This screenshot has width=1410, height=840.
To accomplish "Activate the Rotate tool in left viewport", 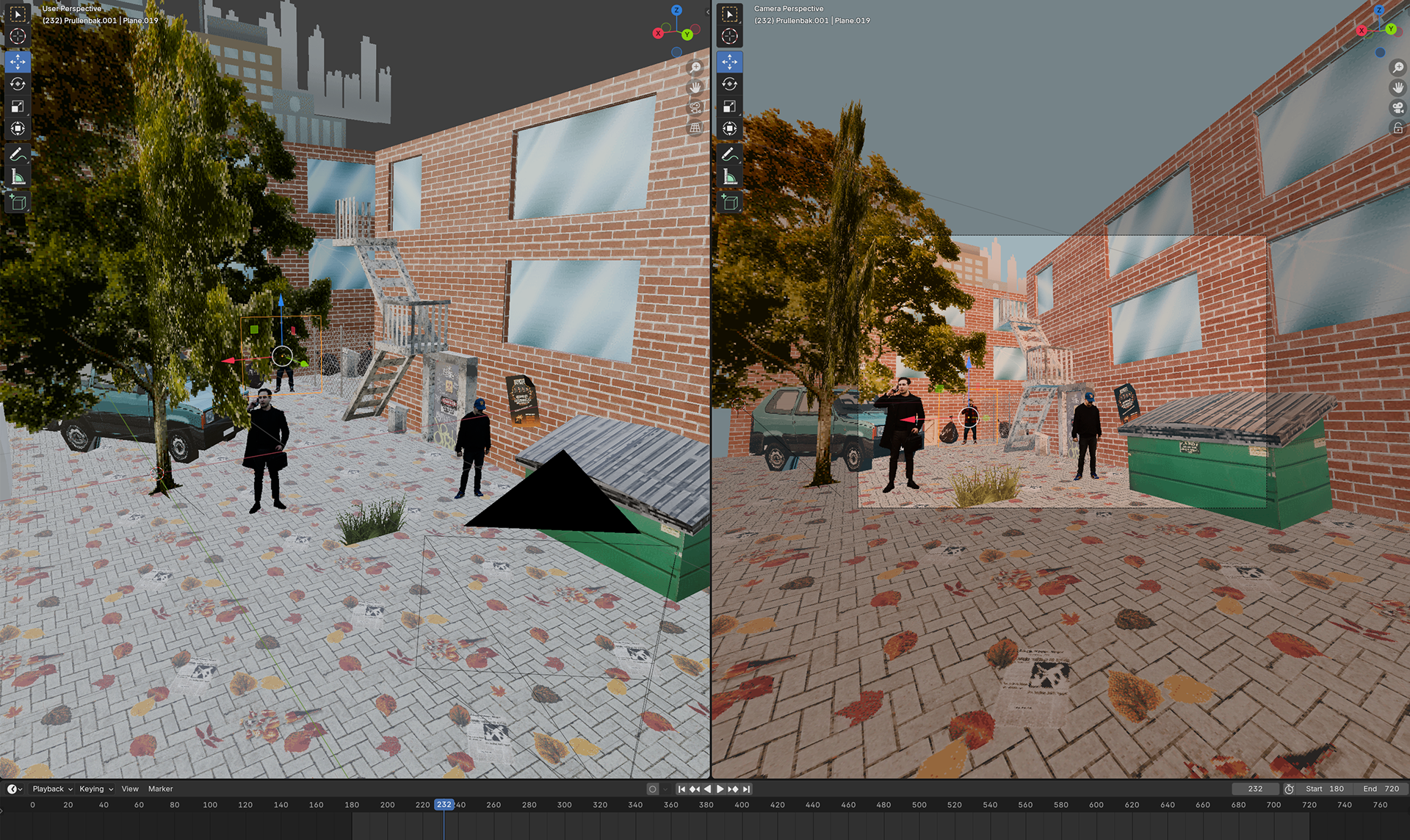I will click(x=18, y=84).
